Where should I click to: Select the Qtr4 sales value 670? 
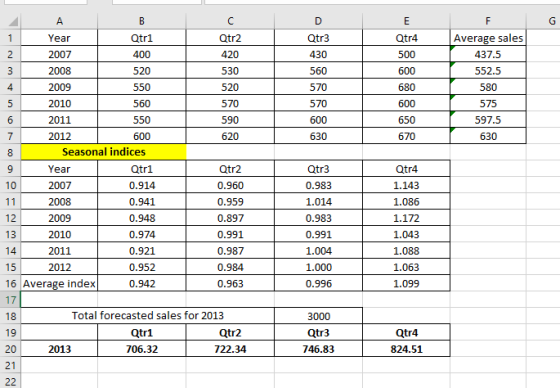click(406, 136)
